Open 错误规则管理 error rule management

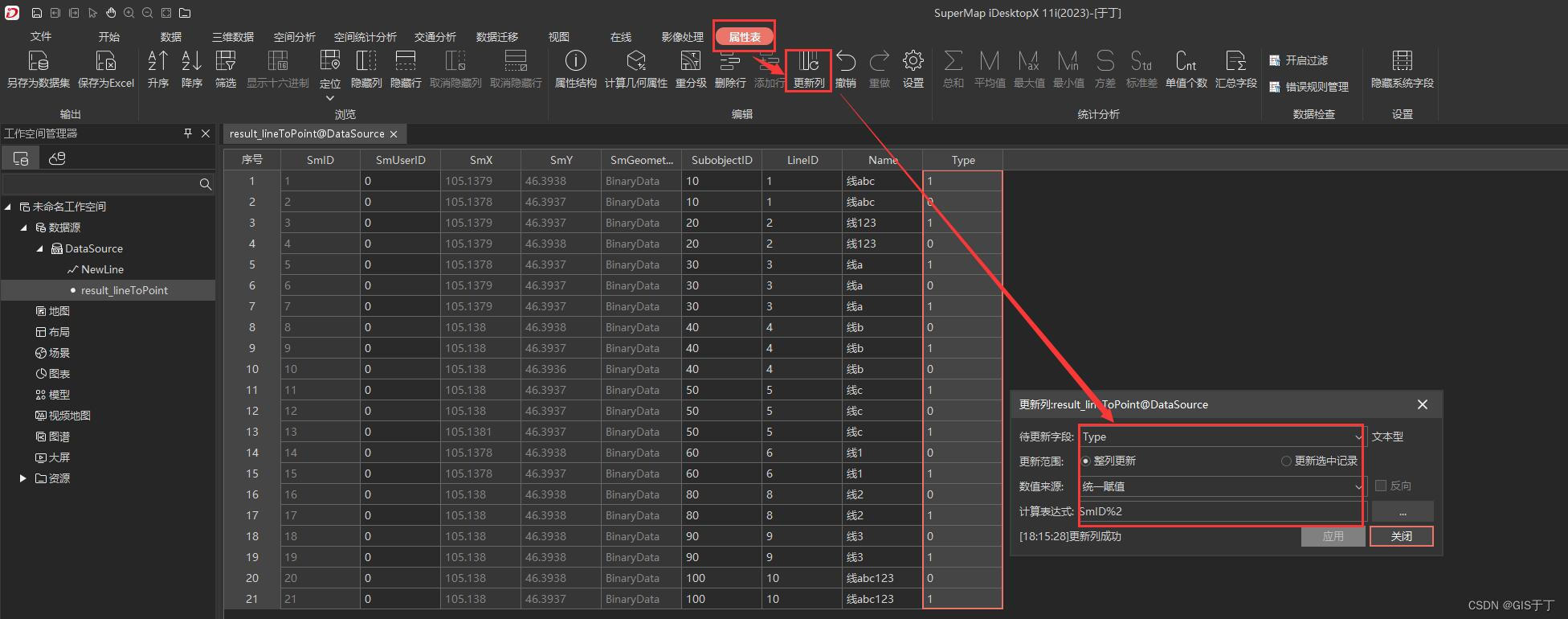tap(1309, 87)
